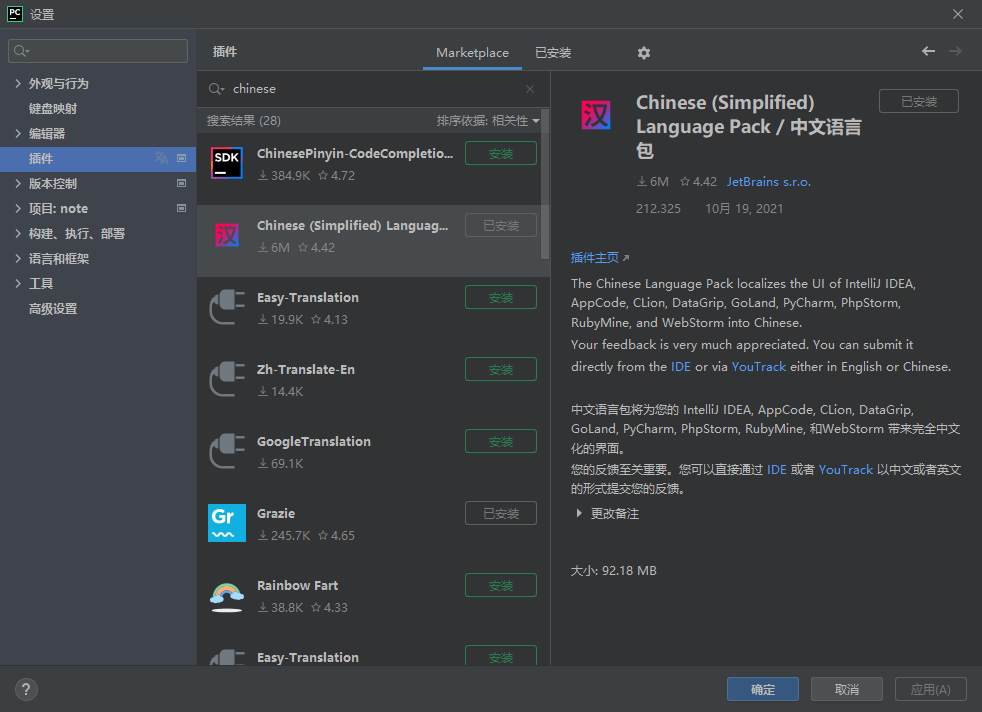Click the ChinesePinyin-CodeCompletion SDK icon
Screen dimensions: 982x712
(227, 163)
